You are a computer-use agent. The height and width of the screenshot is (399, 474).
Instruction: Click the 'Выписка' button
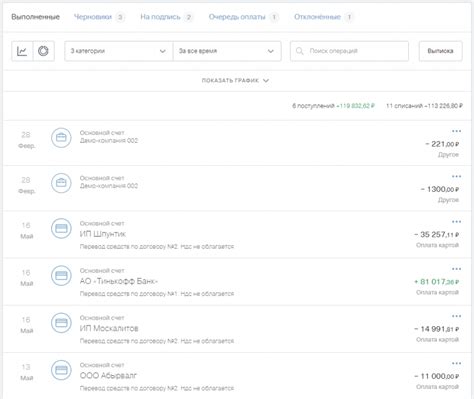coord(440,51)
